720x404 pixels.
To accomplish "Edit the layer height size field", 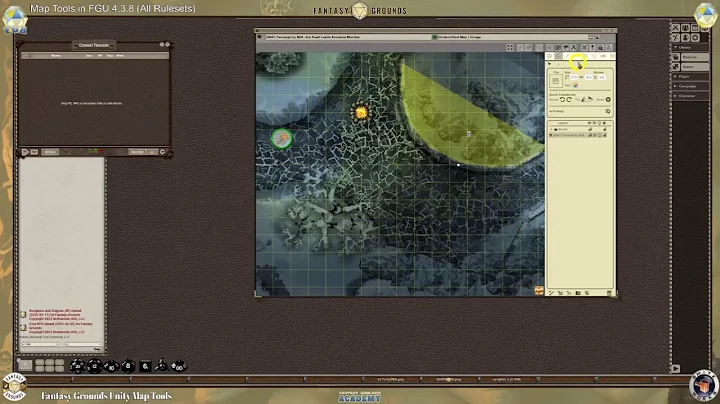I will click(589, 78).
